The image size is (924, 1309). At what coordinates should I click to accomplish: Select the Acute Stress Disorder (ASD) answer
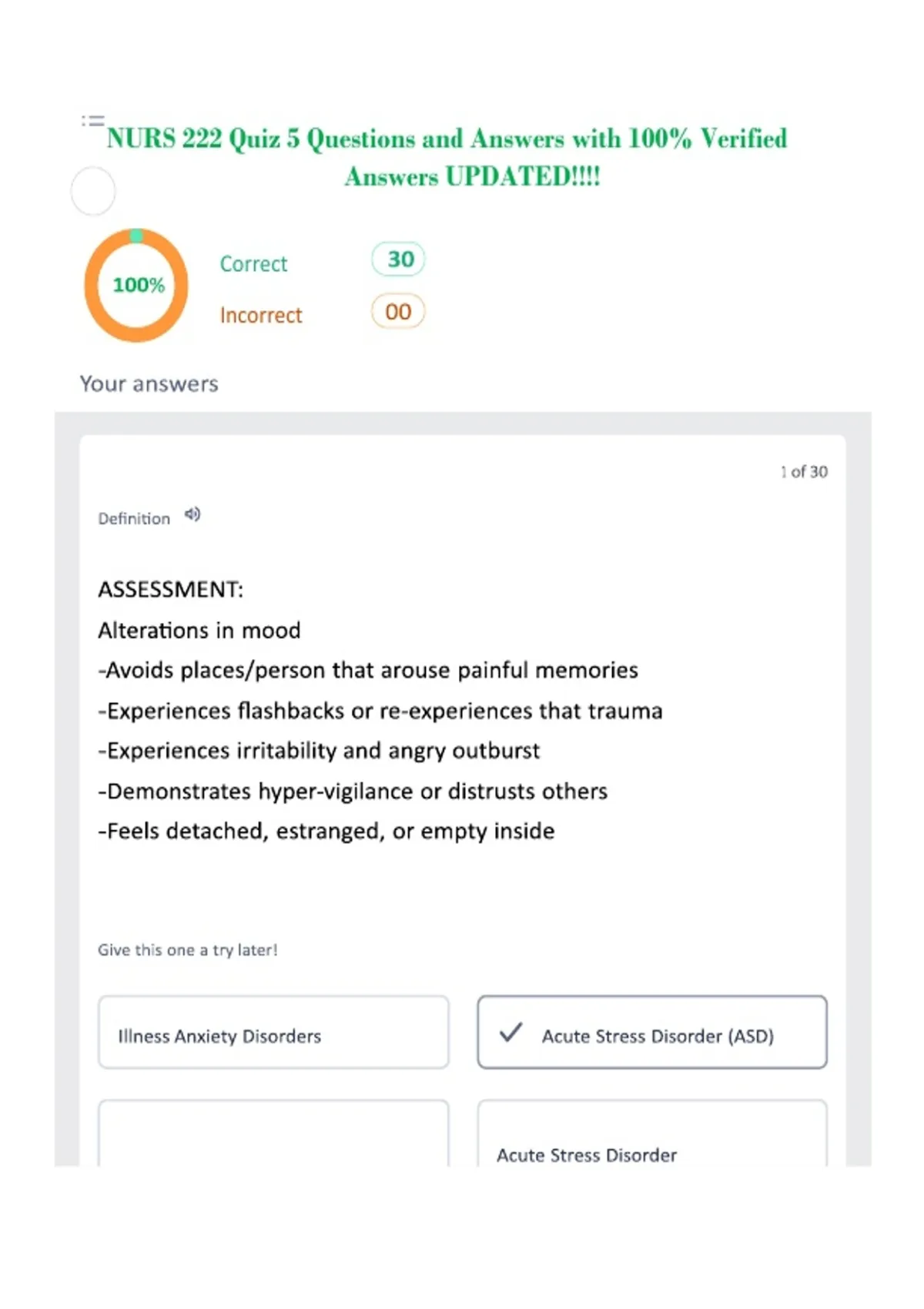point(652,1032)
